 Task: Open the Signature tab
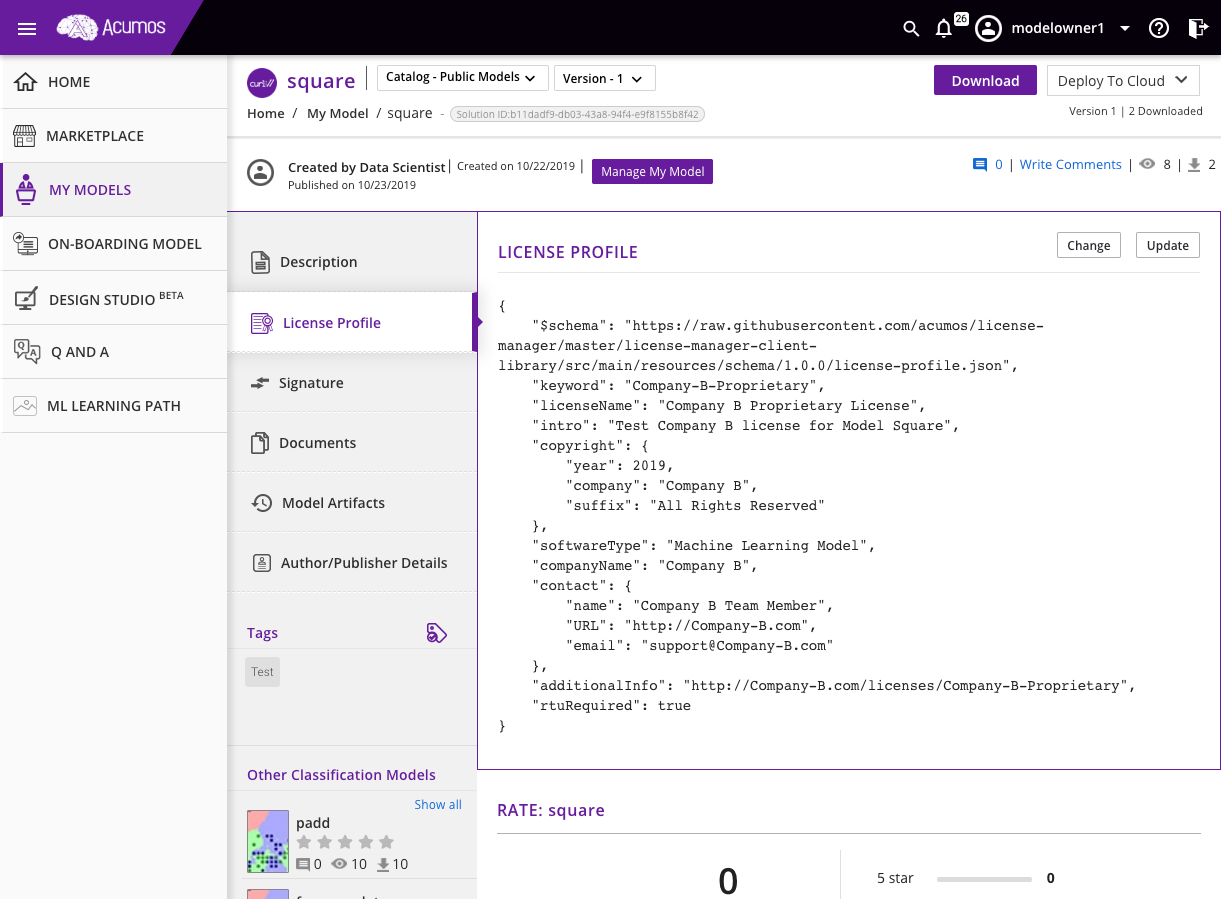pos(352,382)
